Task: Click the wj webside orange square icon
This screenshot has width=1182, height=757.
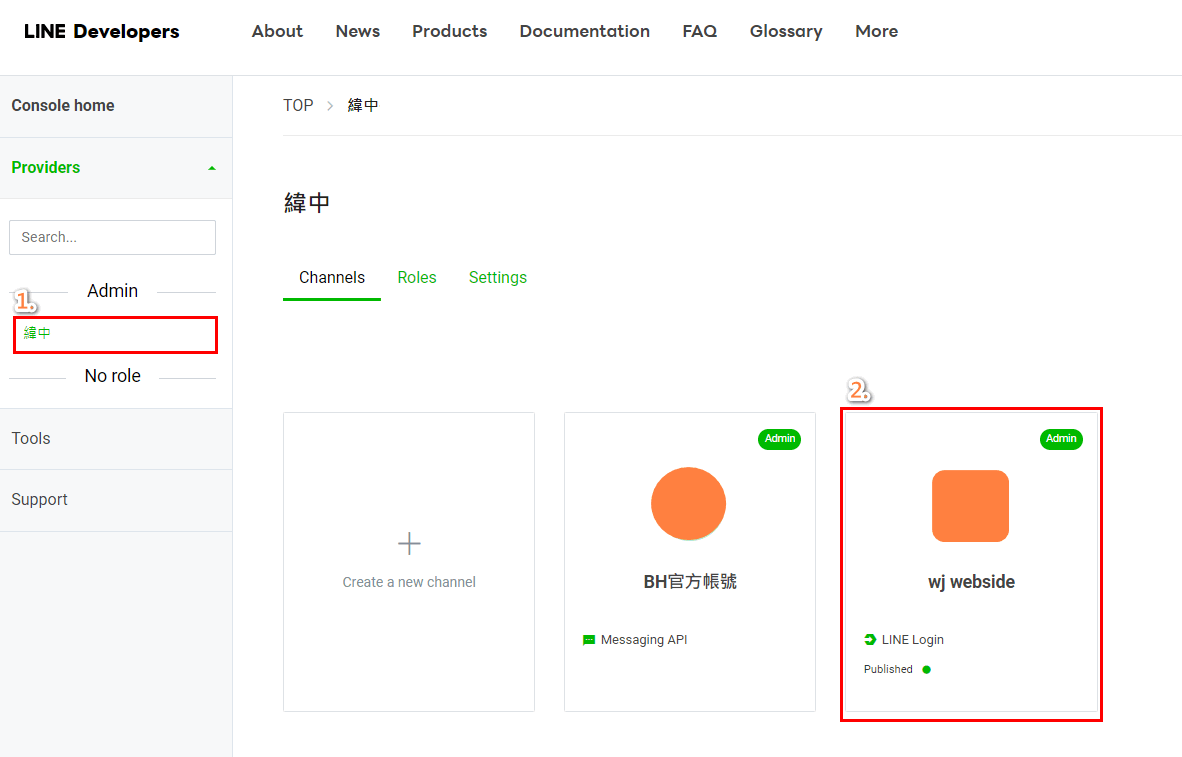Action: (970, 506)
